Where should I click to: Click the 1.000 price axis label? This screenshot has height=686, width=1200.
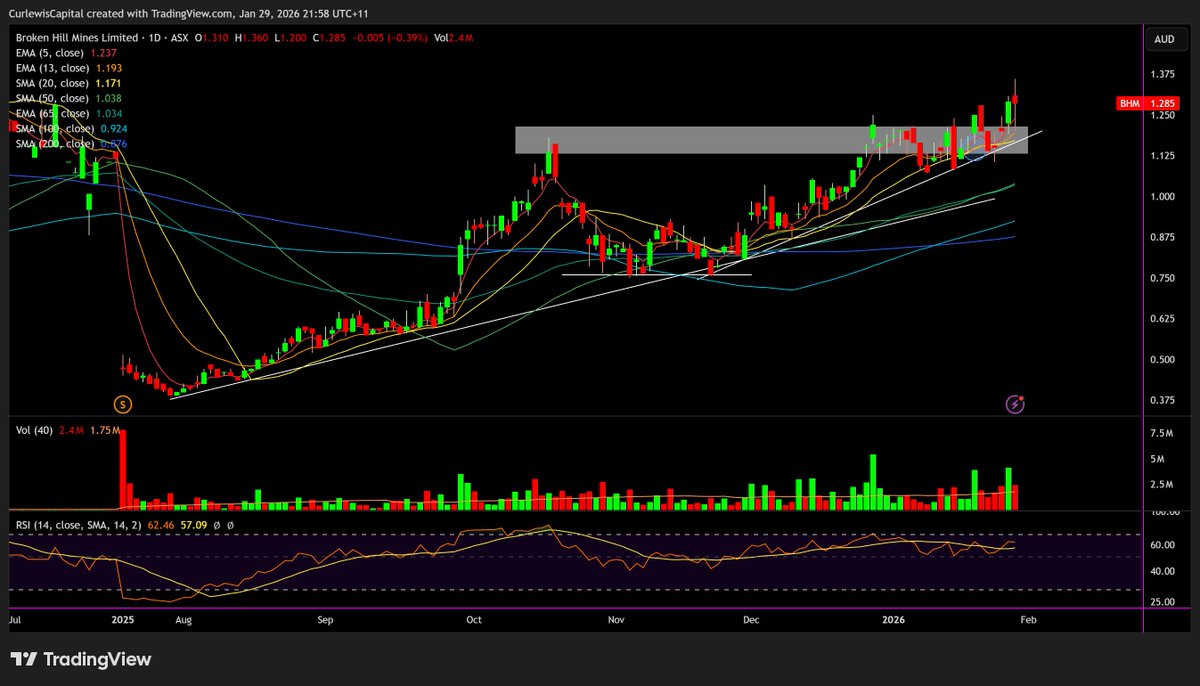[x=1163, y=197]
